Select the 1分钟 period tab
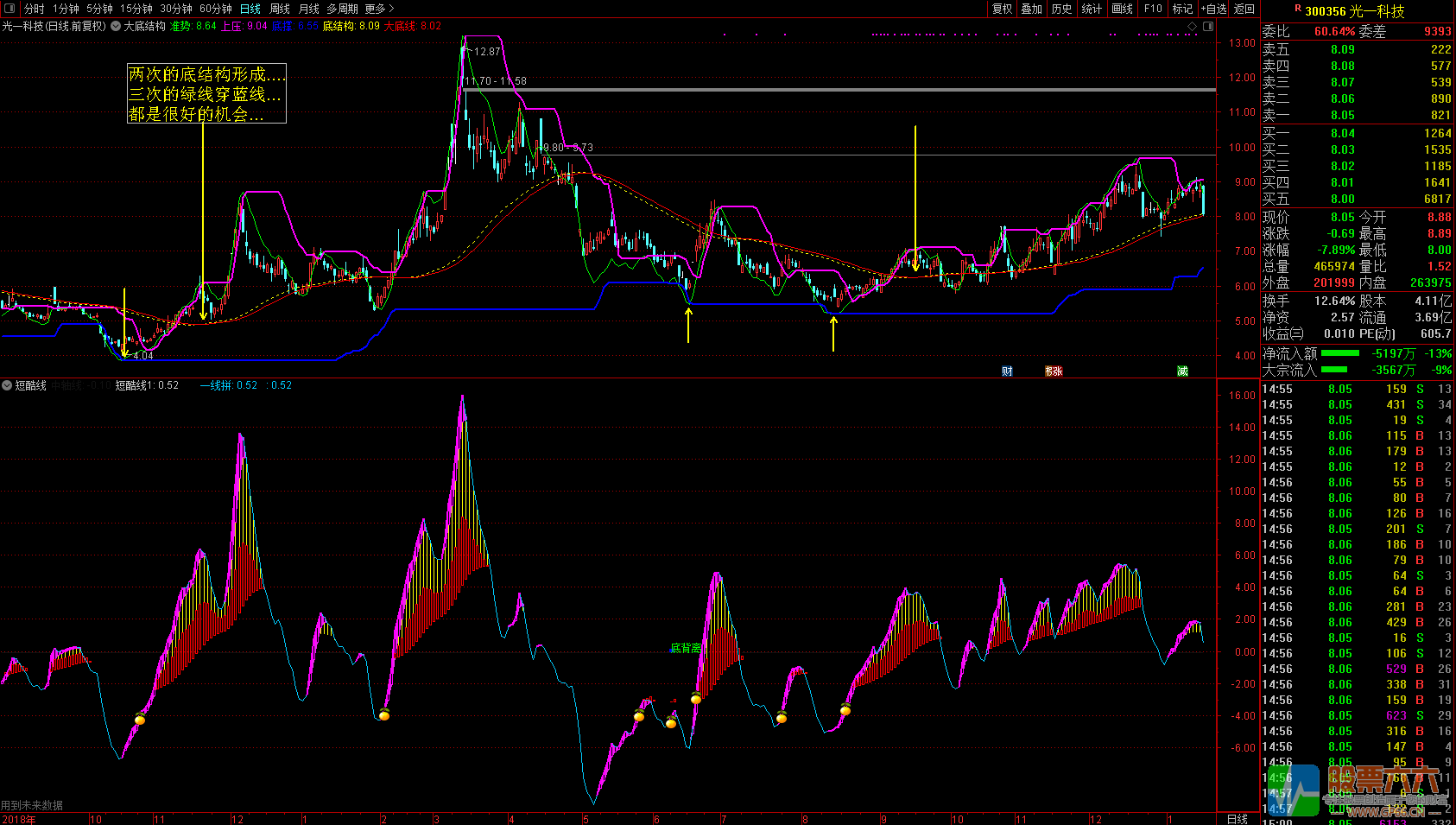1456x825 pixels. 66,9
